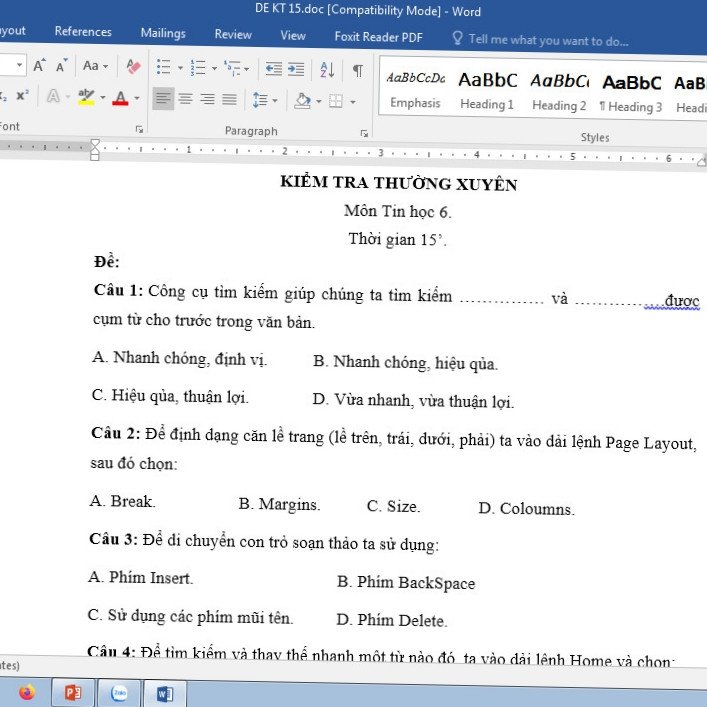
Task: Click the Sort A-Z icon
Action: tap(327, 70)
